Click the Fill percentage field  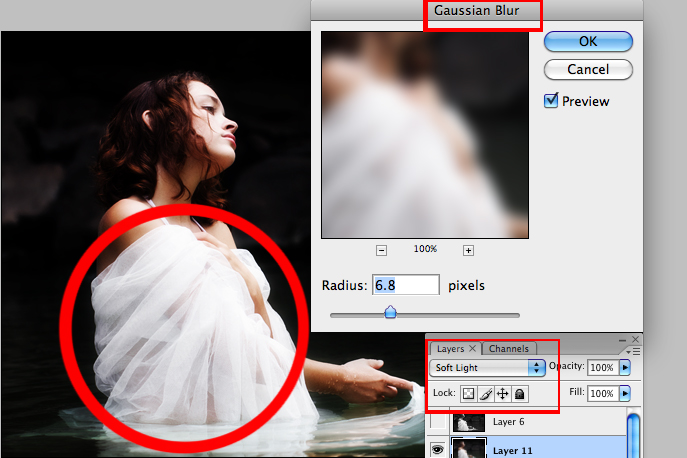(x=602, y=393)
